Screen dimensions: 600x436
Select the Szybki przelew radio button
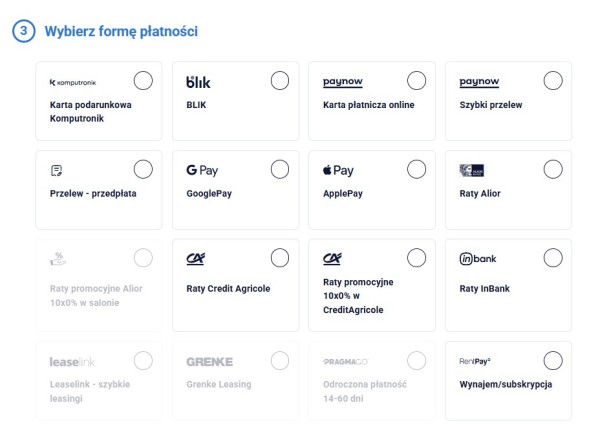point(552,81)
